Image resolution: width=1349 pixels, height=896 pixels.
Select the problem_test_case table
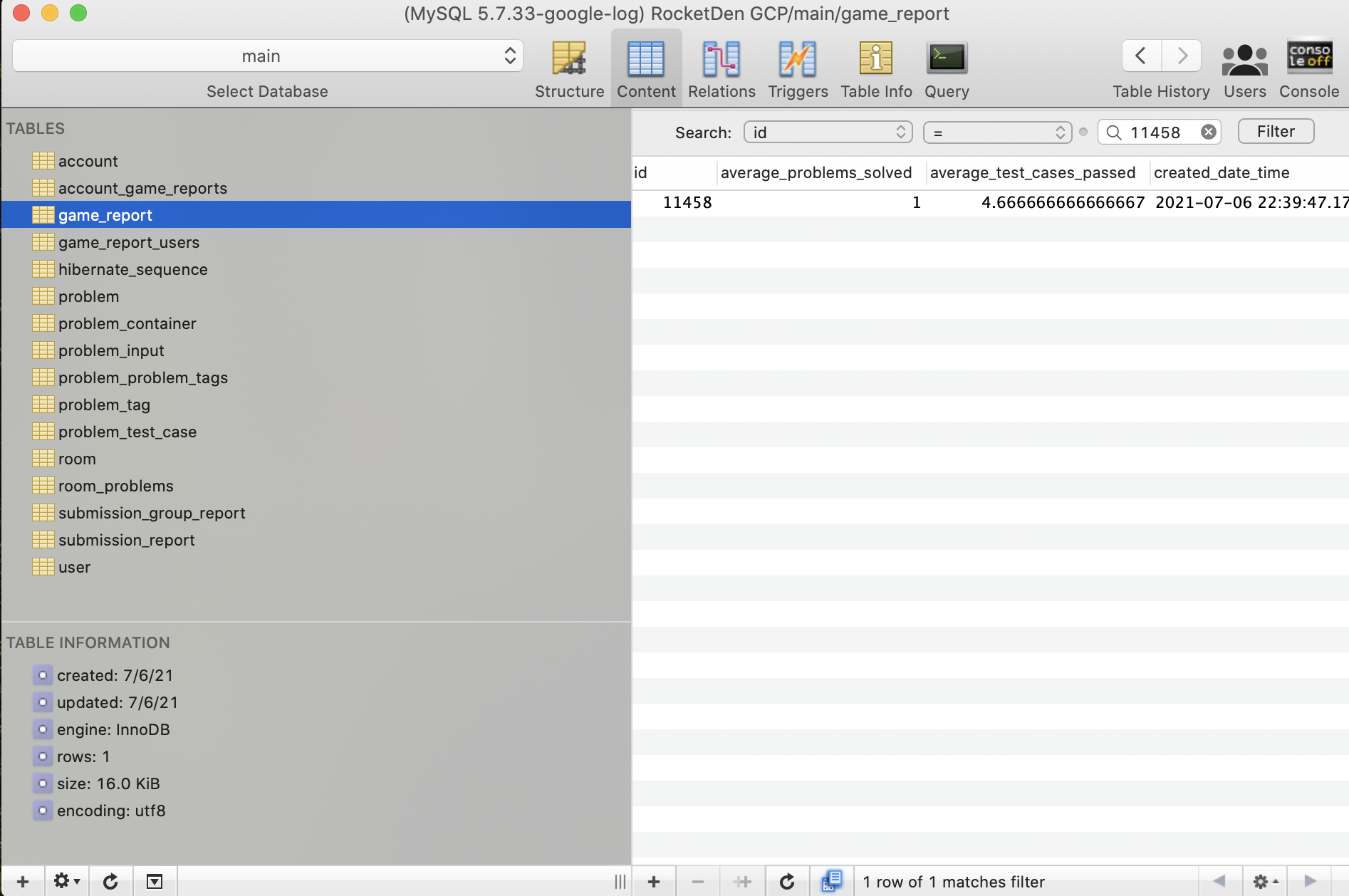coord(316,432)
